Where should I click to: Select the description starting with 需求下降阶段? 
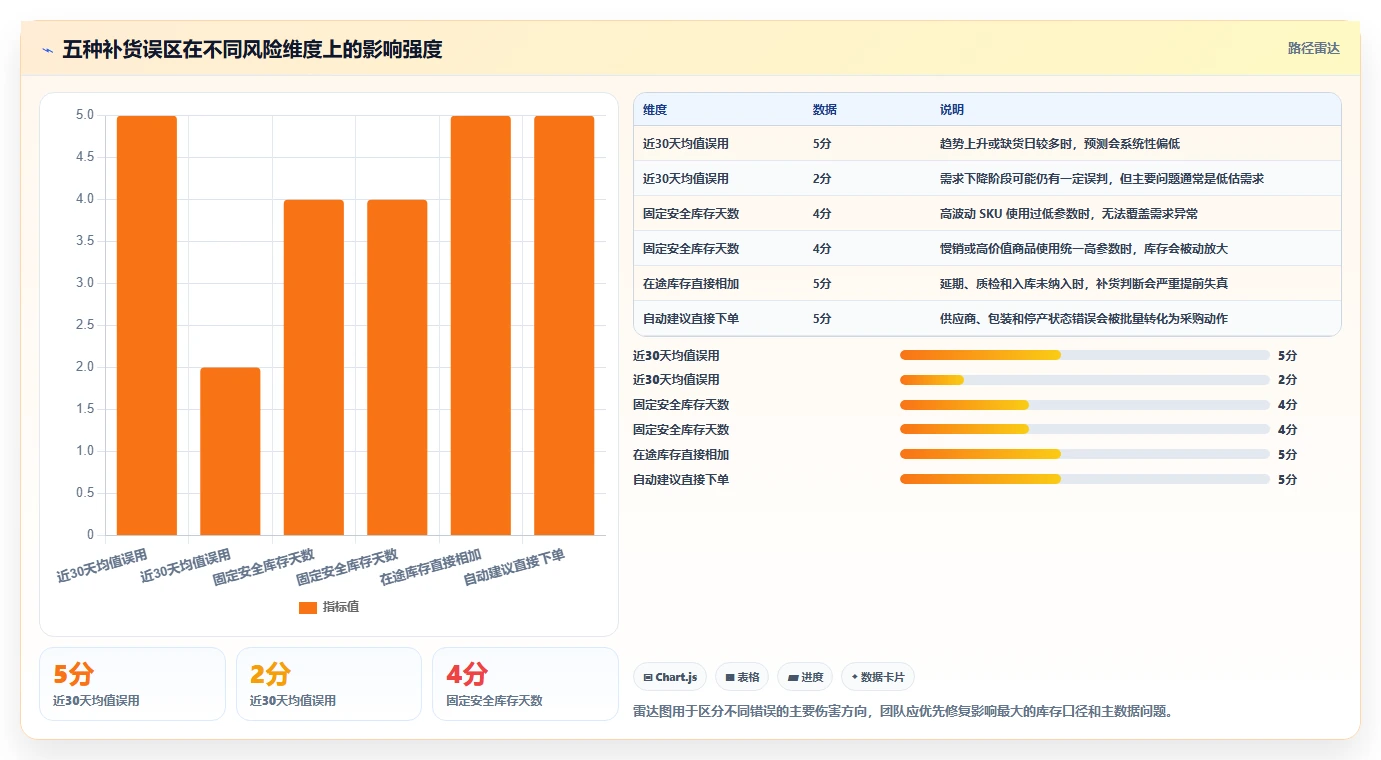(x=1102, y=179)
